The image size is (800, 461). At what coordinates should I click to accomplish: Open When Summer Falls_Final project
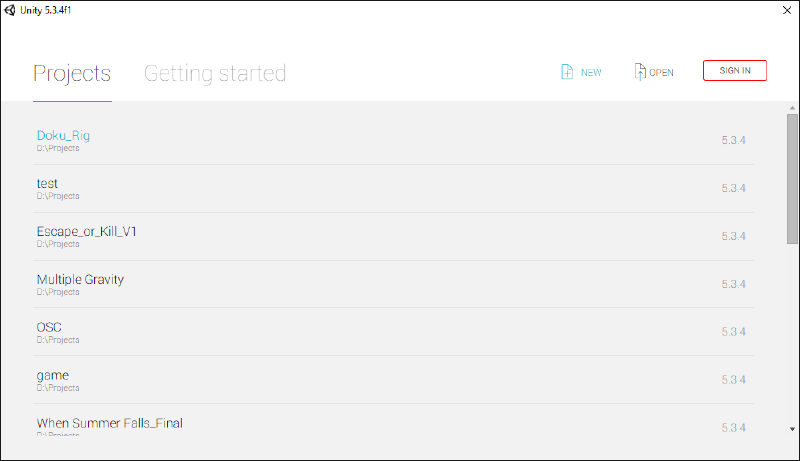click(x=110, y=423)
